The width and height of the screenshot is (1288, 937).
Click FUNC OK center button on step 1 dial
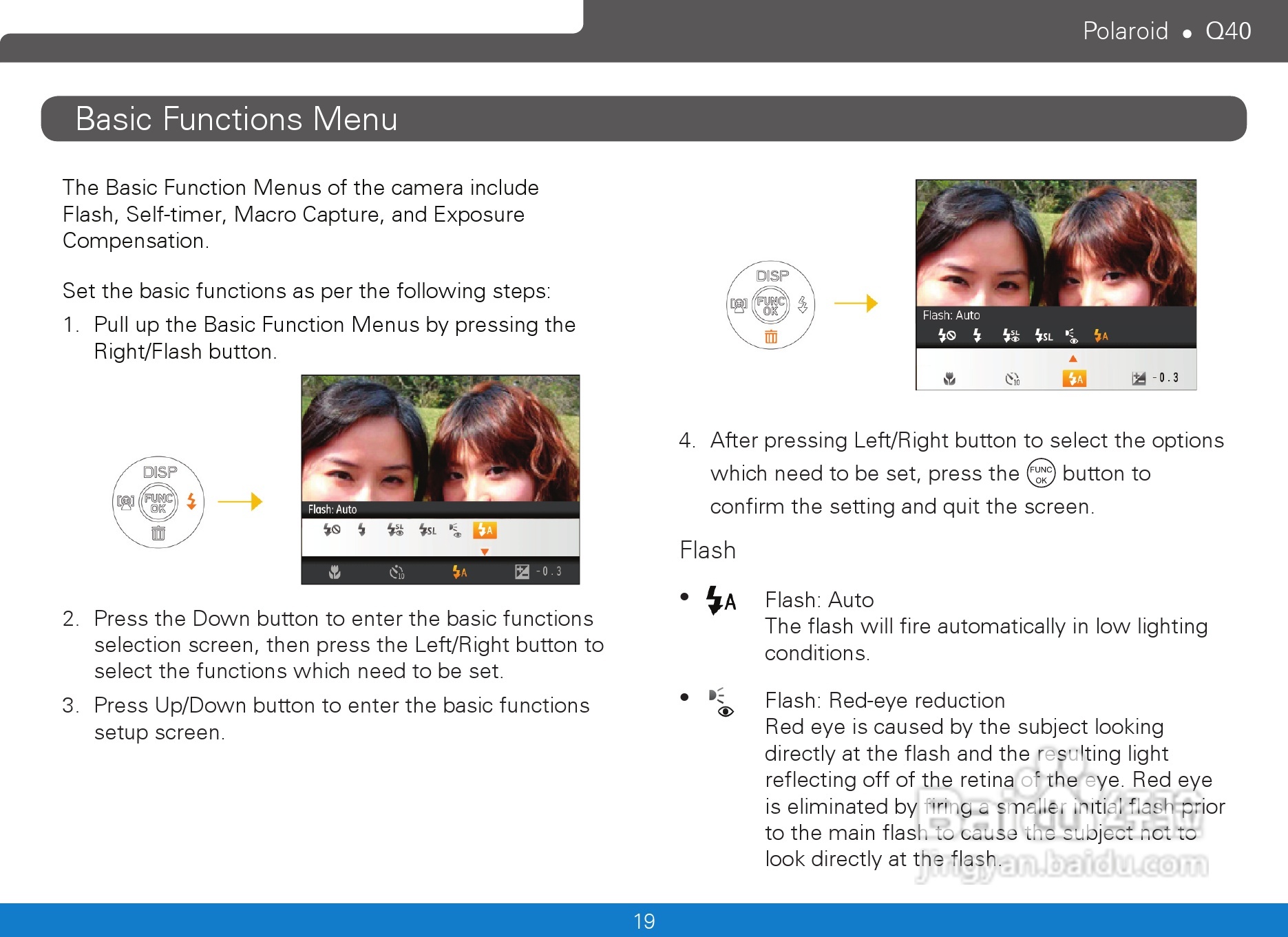158,503
